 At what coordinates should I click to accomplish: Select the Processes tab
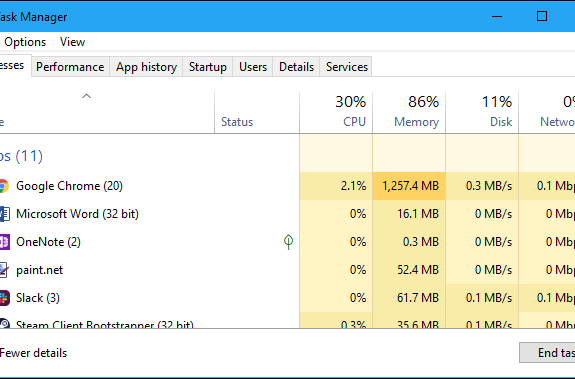click(x=14, y=66)
